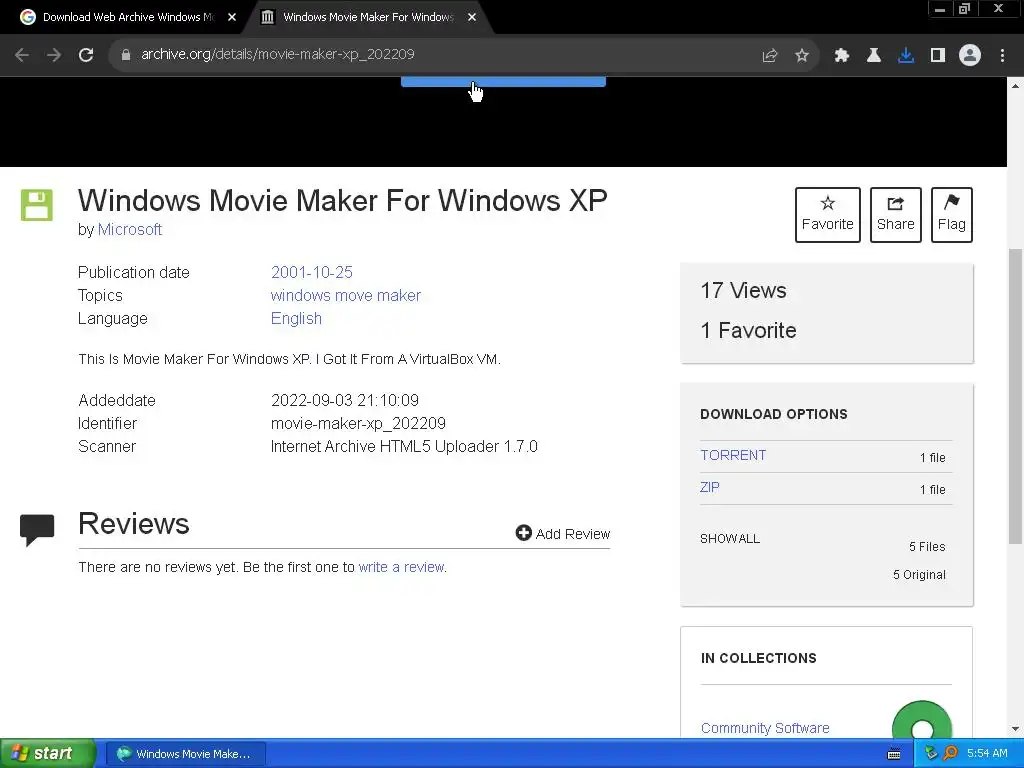Open the Community Software collection link

[x=765, y=728]
